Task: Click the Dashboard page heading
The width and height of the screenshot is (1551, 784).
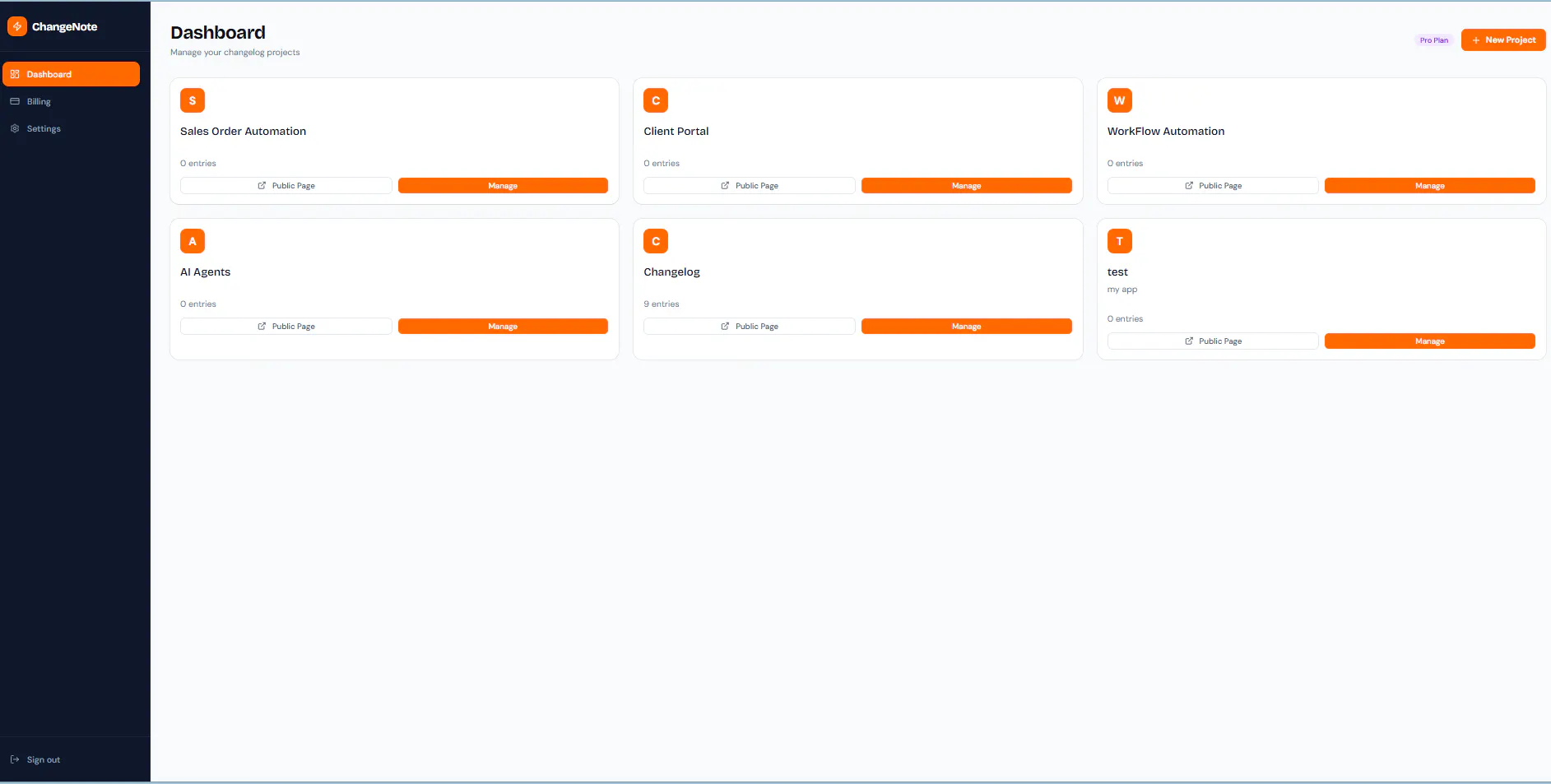Action: click(218, 33)
